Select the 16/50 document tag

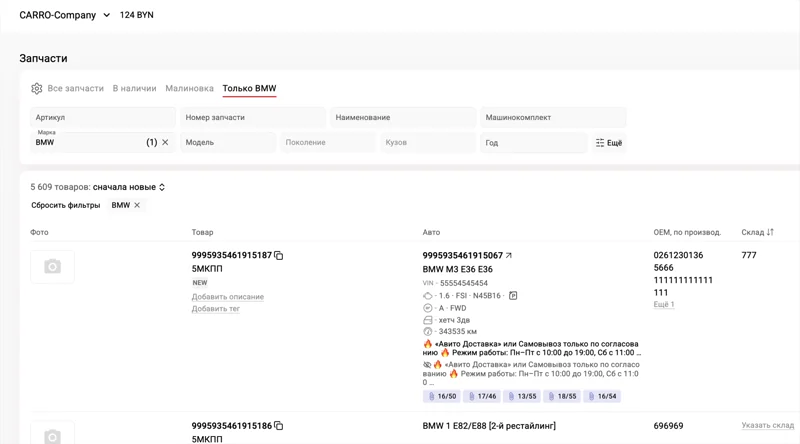441,397
